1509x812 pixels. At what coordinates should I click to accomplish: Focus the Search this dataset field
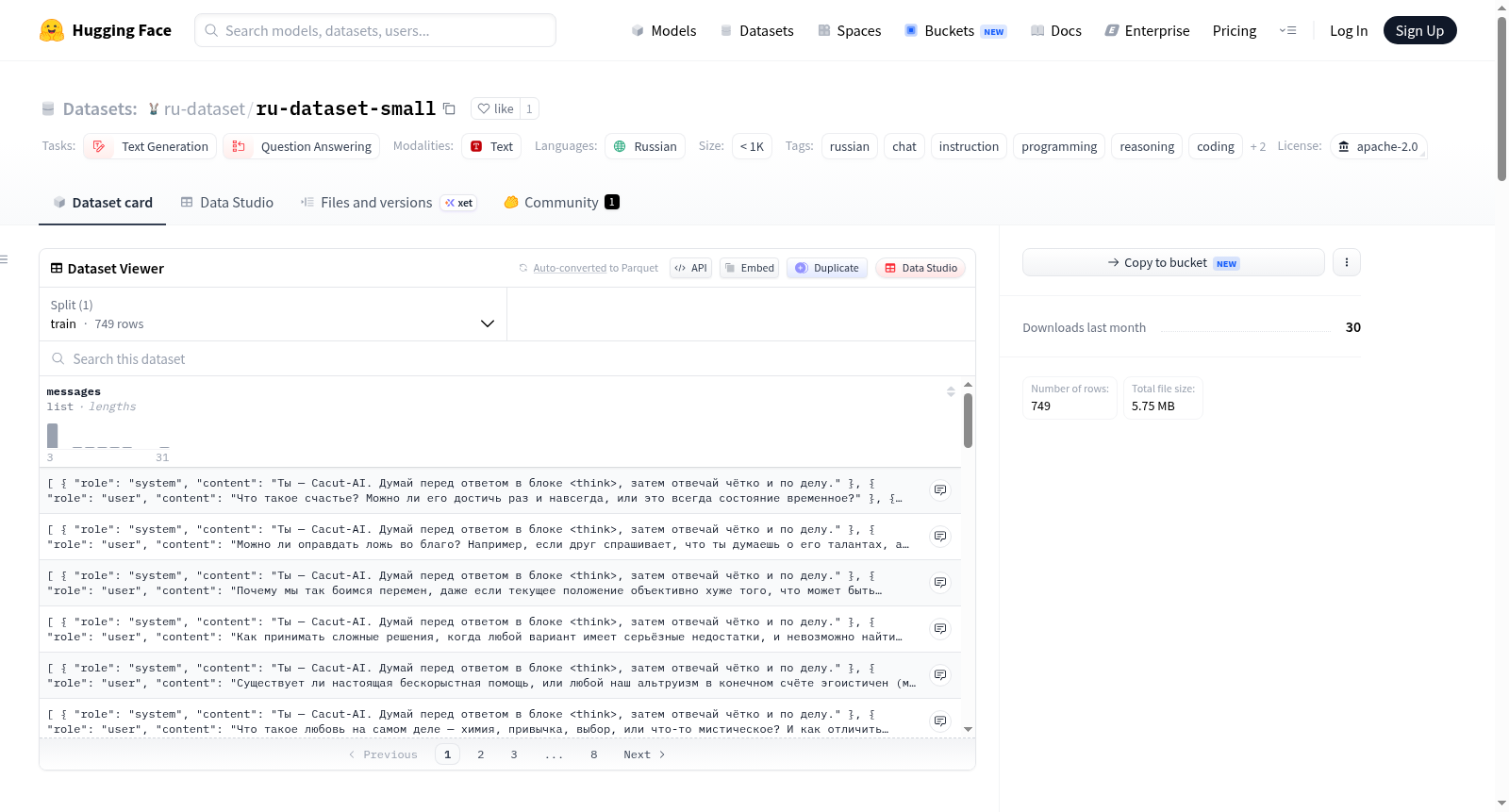coord(507,358)
